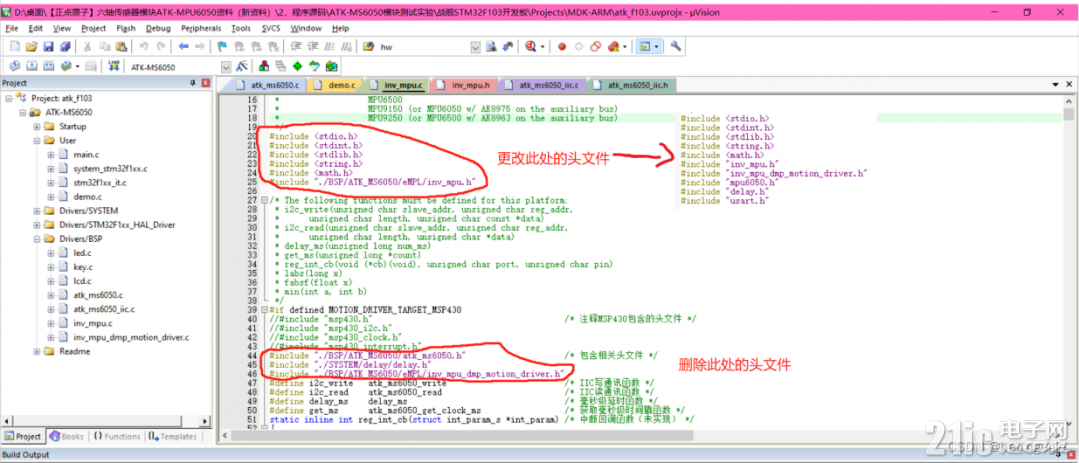Screen dimensions: 1079x463
Task: Click the Open file toolbar icon
Action: 31,47
